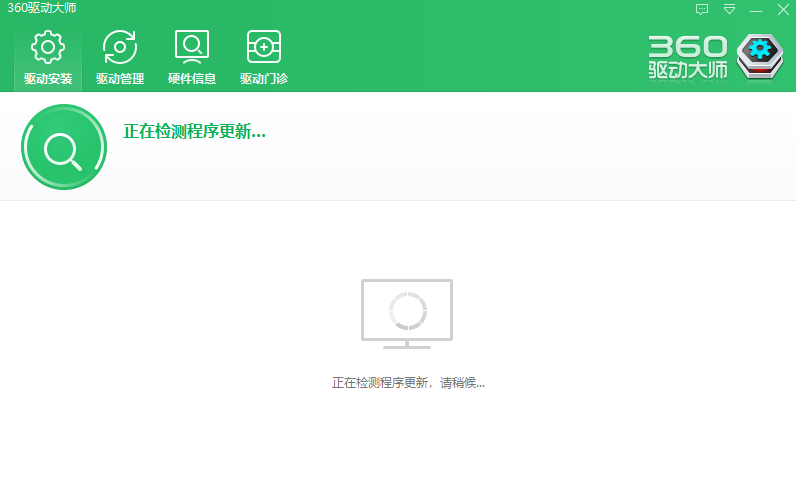Click the 360驱动大师 logo
This screenshot has width=796, height=503.
pos(716,57)
